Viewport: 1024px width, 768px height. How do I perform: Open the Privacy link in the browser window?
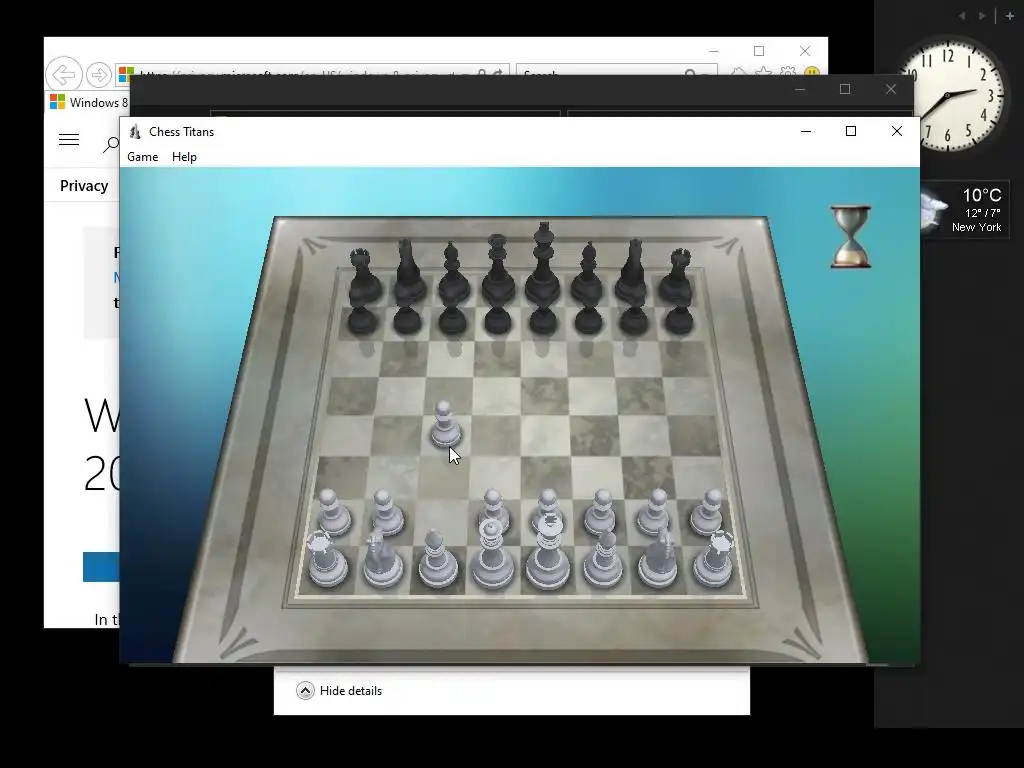coord(84,186)
